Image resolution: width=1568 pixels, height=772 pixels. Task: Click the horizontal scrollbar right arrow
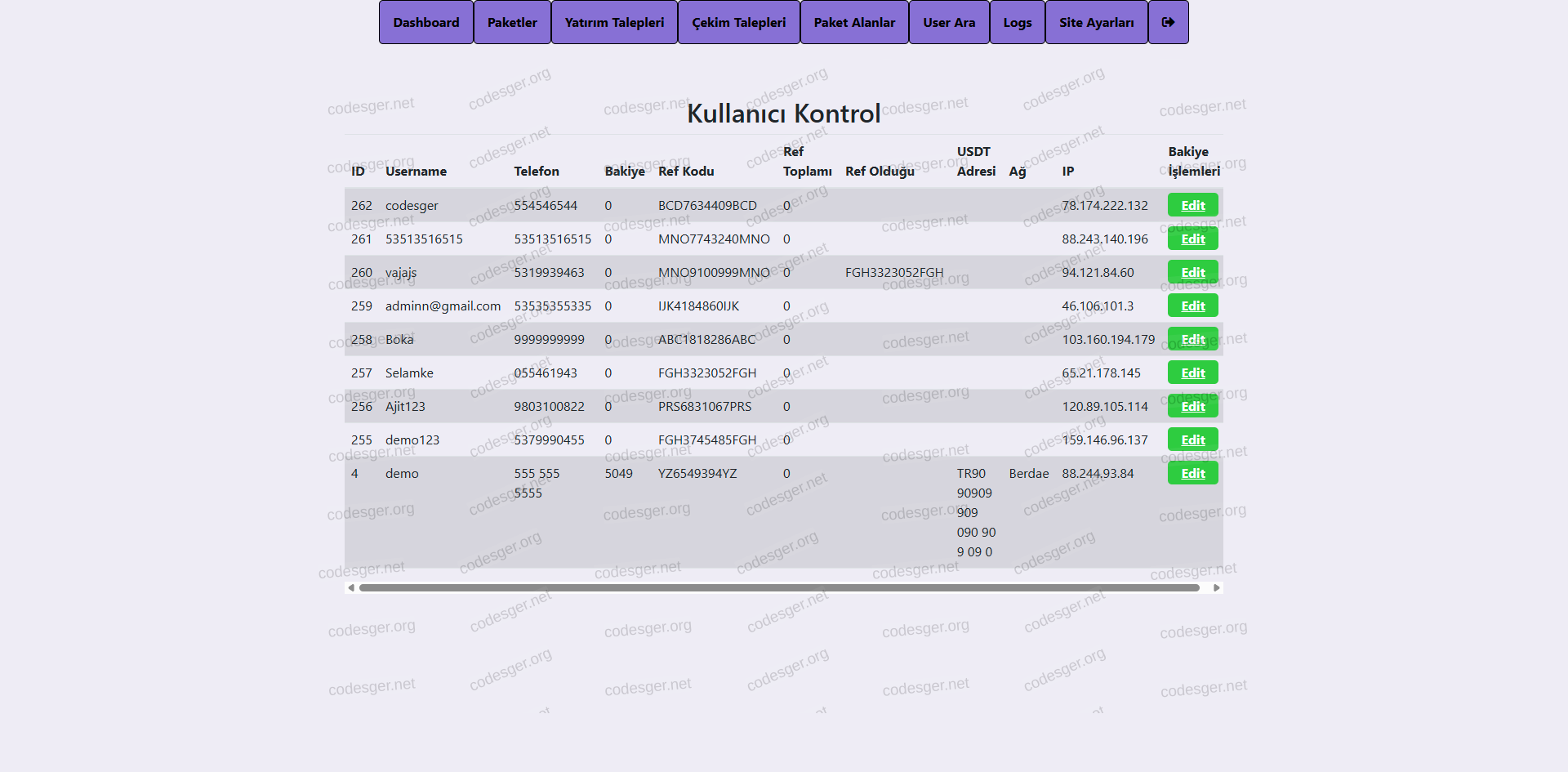click(1216, 587)
